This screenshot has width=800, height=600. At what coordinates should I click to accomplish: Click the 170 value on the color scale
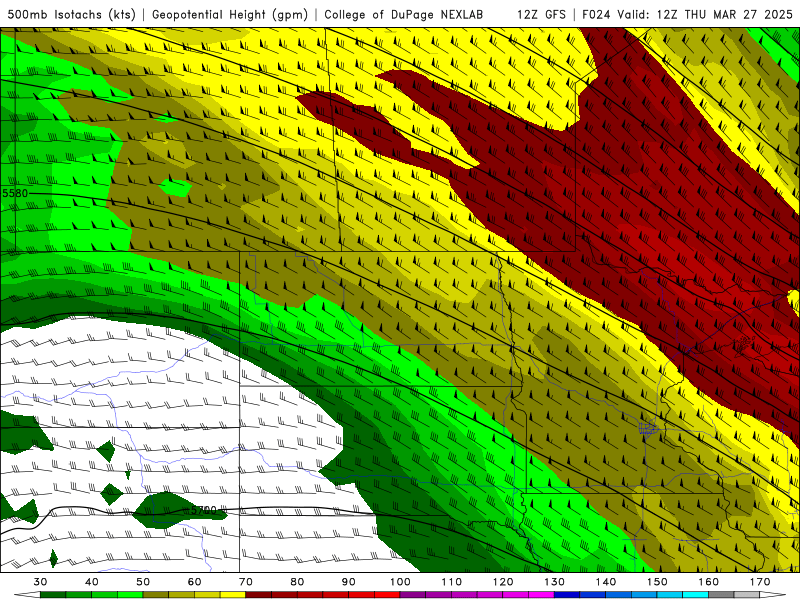[760, 582]
